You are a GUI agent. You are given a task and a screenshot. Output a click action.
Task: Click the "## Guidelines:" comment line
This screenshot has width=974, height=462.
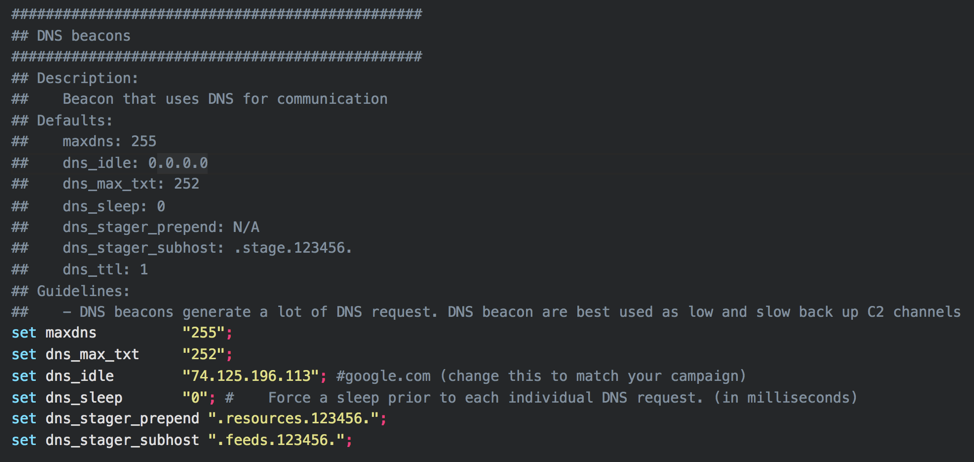[71, 291]
